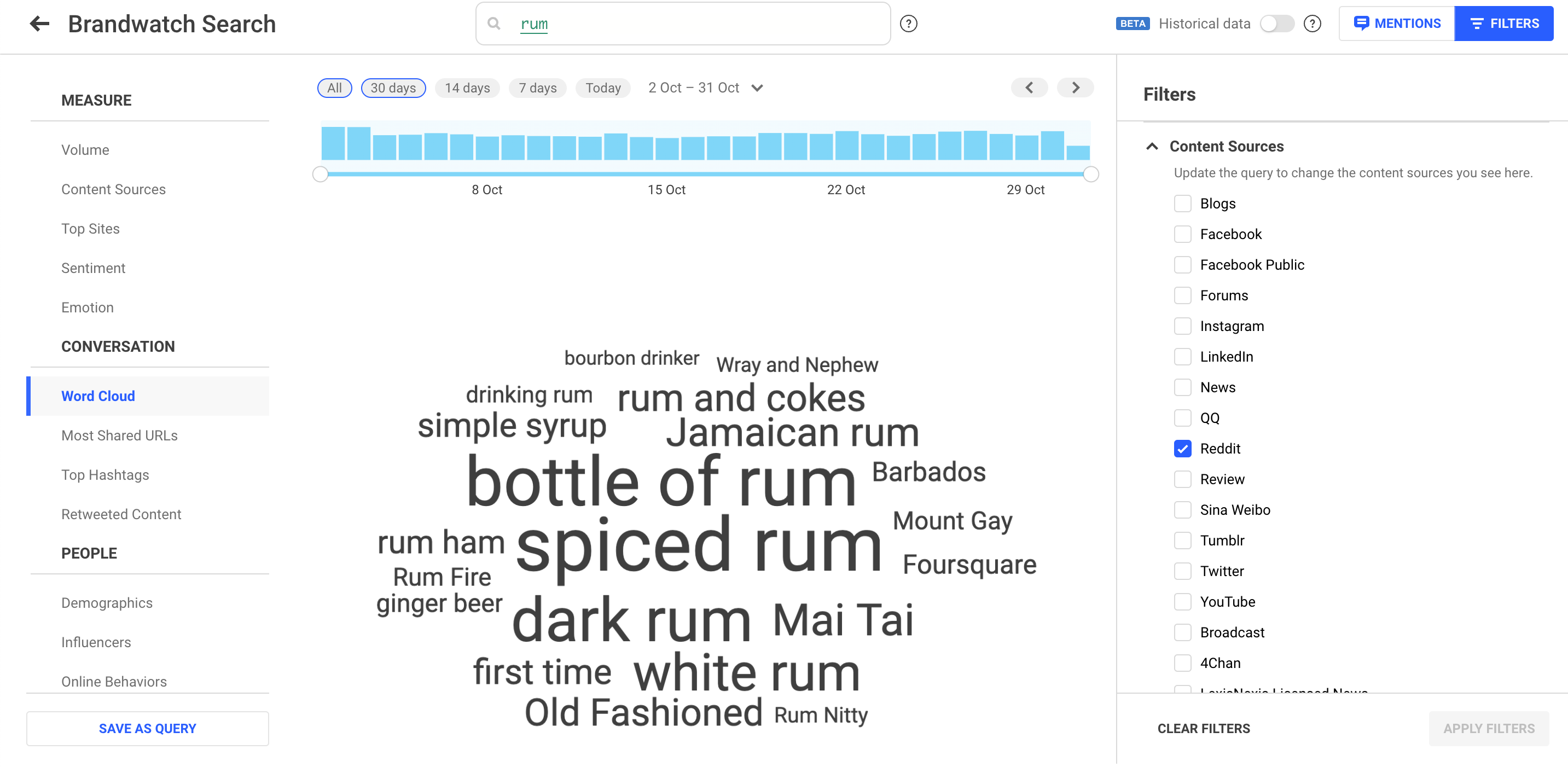1568x767 pixels.
Task: Check the Review checkbox
Action: pos(1182,480)
